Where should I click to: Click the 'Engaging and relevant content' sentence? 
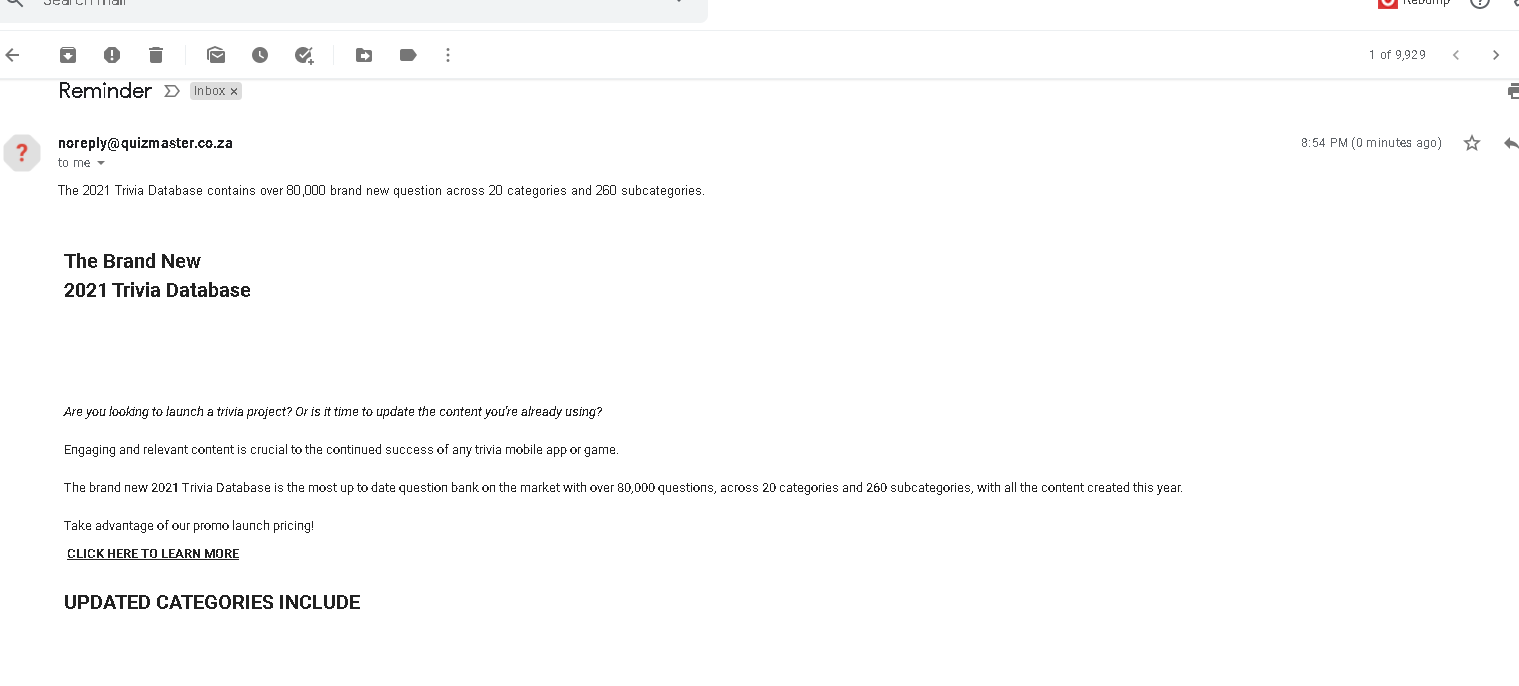341,450
